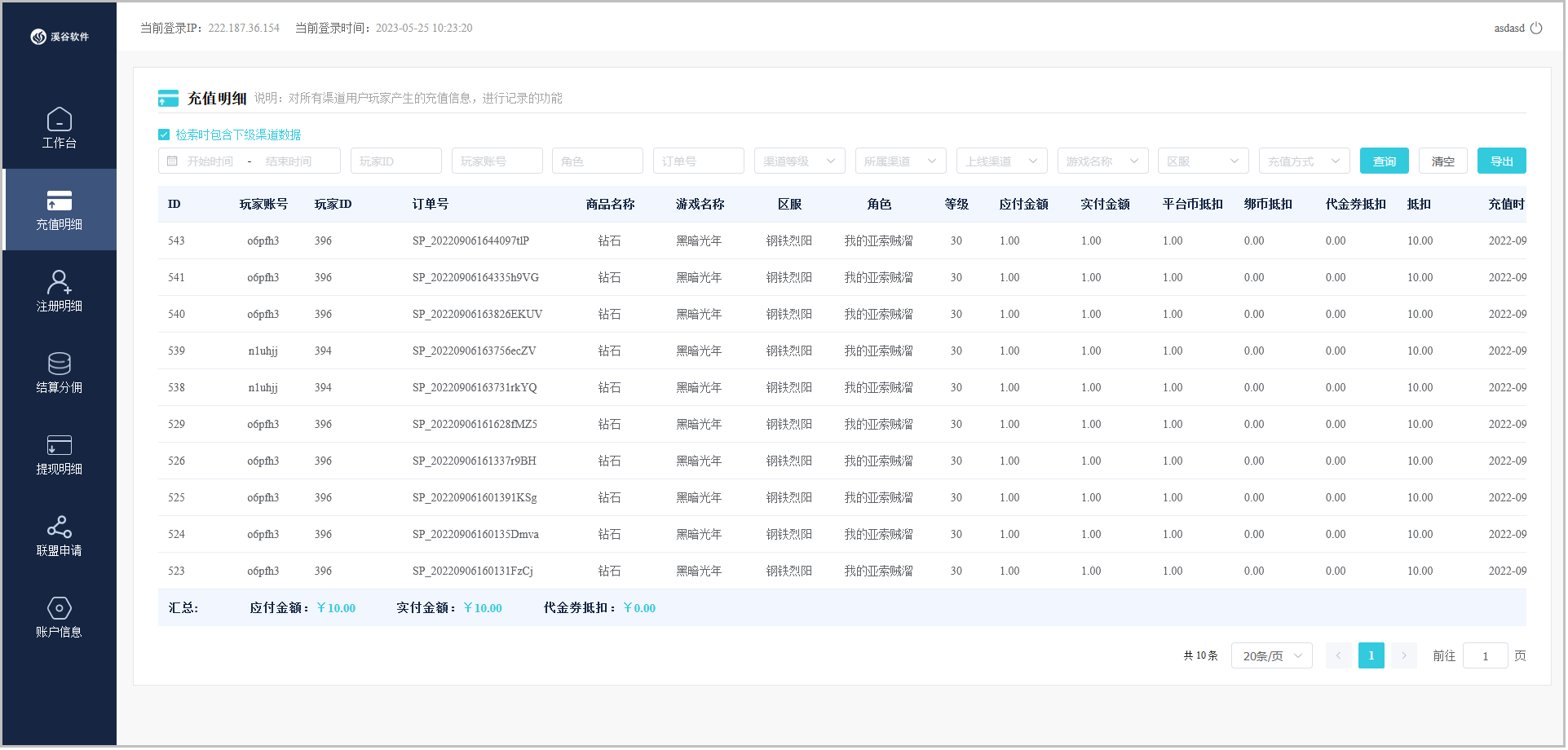1568x750 pixels.
Task: Go to previous page arrow
Action: [1338, 655]
